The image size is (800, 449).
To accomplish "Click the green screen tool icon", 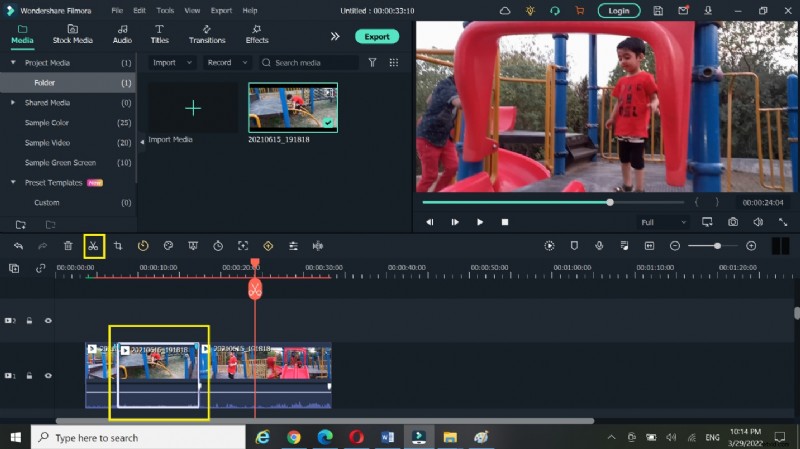I will [193, 246].
